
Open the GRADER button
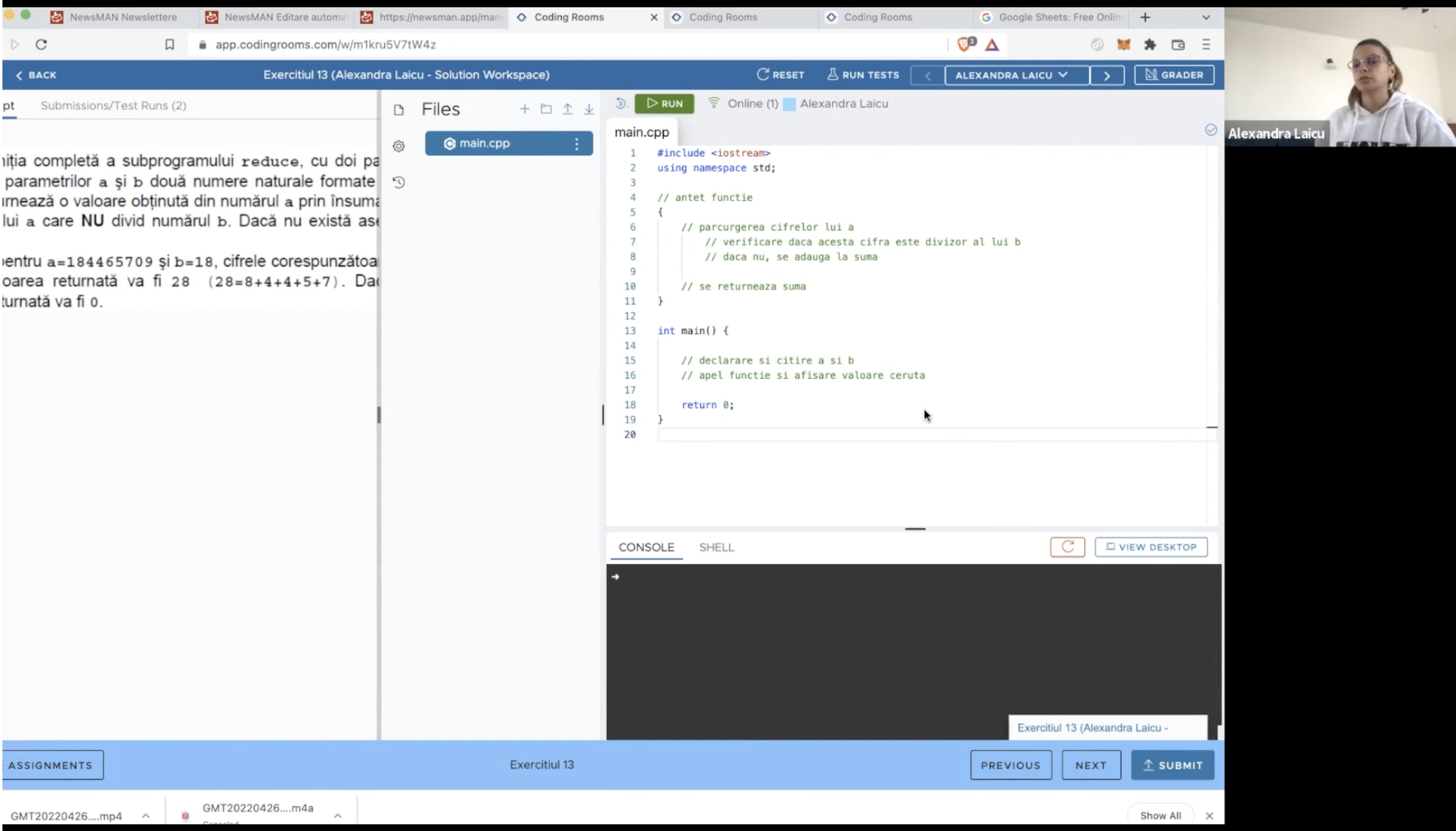point(1174,75)
